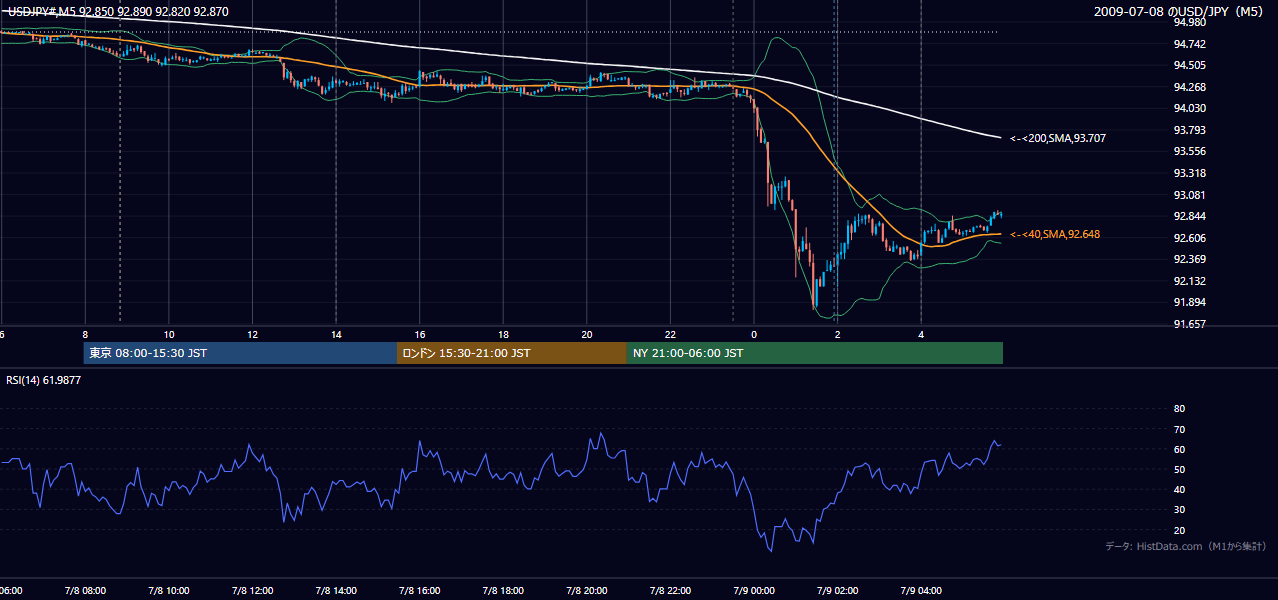Click the 200 SMA 93.707 label
This screenshot has height=600, width=1278.
(x=1058, y=138)
